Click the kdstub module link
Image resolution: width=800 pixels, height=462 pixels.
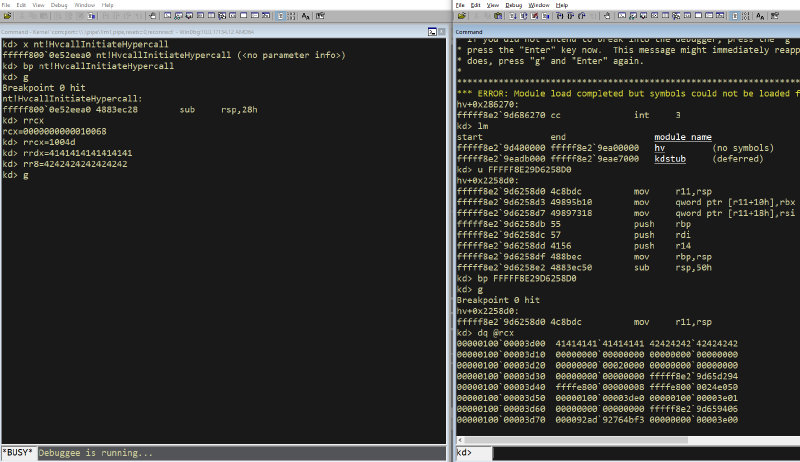[669, 158]
